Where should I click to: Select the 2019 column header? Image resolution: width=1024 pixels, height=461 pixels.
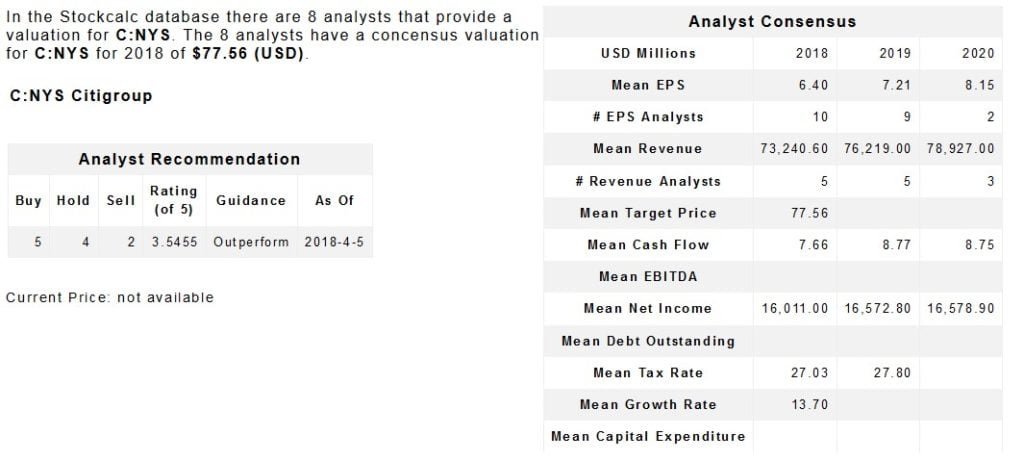(x=894, y=53)
